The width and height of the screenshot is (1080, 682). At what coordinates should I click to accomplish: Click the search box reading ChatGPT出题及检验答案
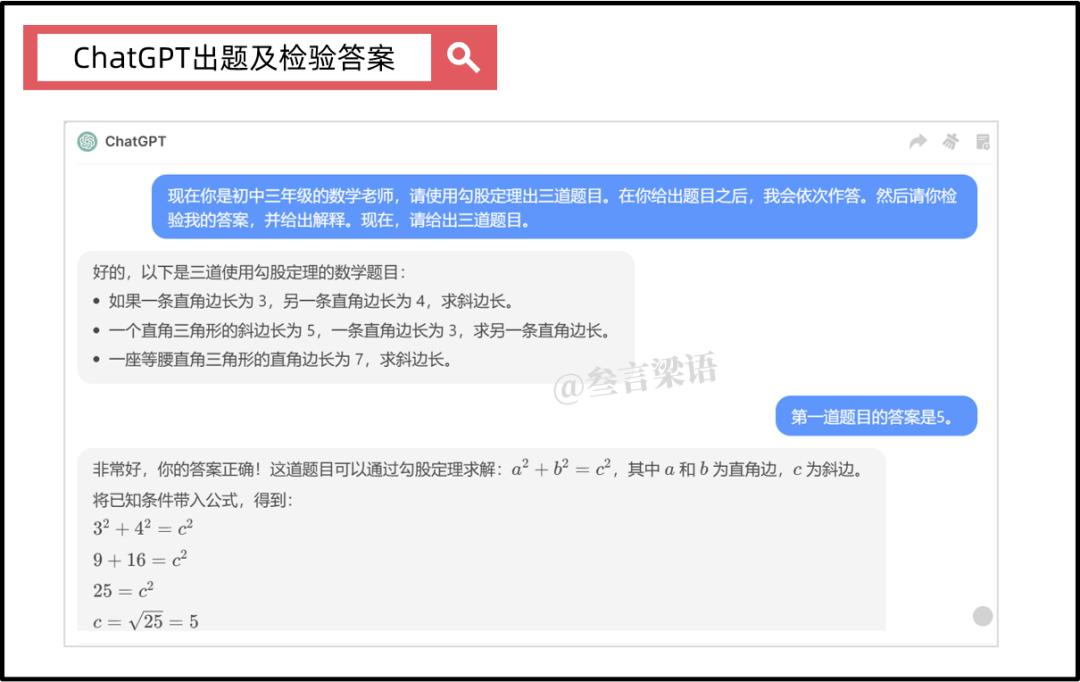point(234,58)
